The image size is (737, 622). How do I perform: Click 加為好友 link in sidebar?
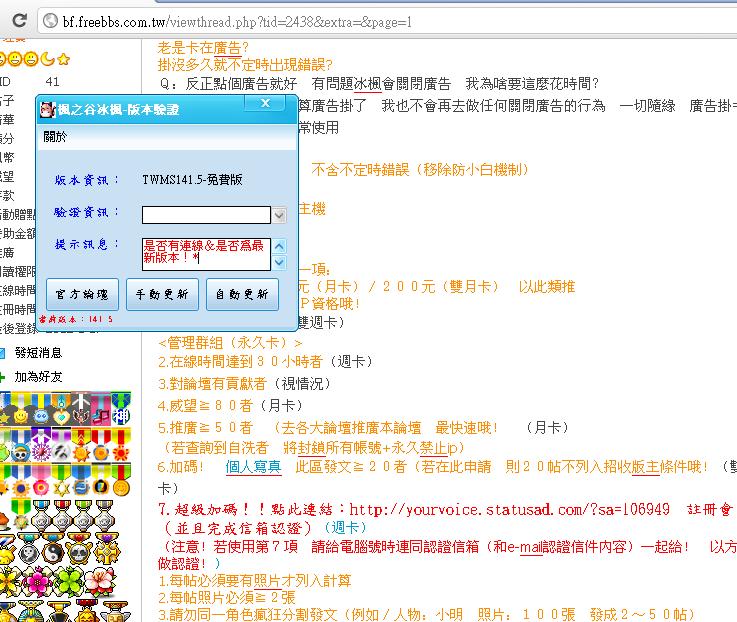[38, 377]
